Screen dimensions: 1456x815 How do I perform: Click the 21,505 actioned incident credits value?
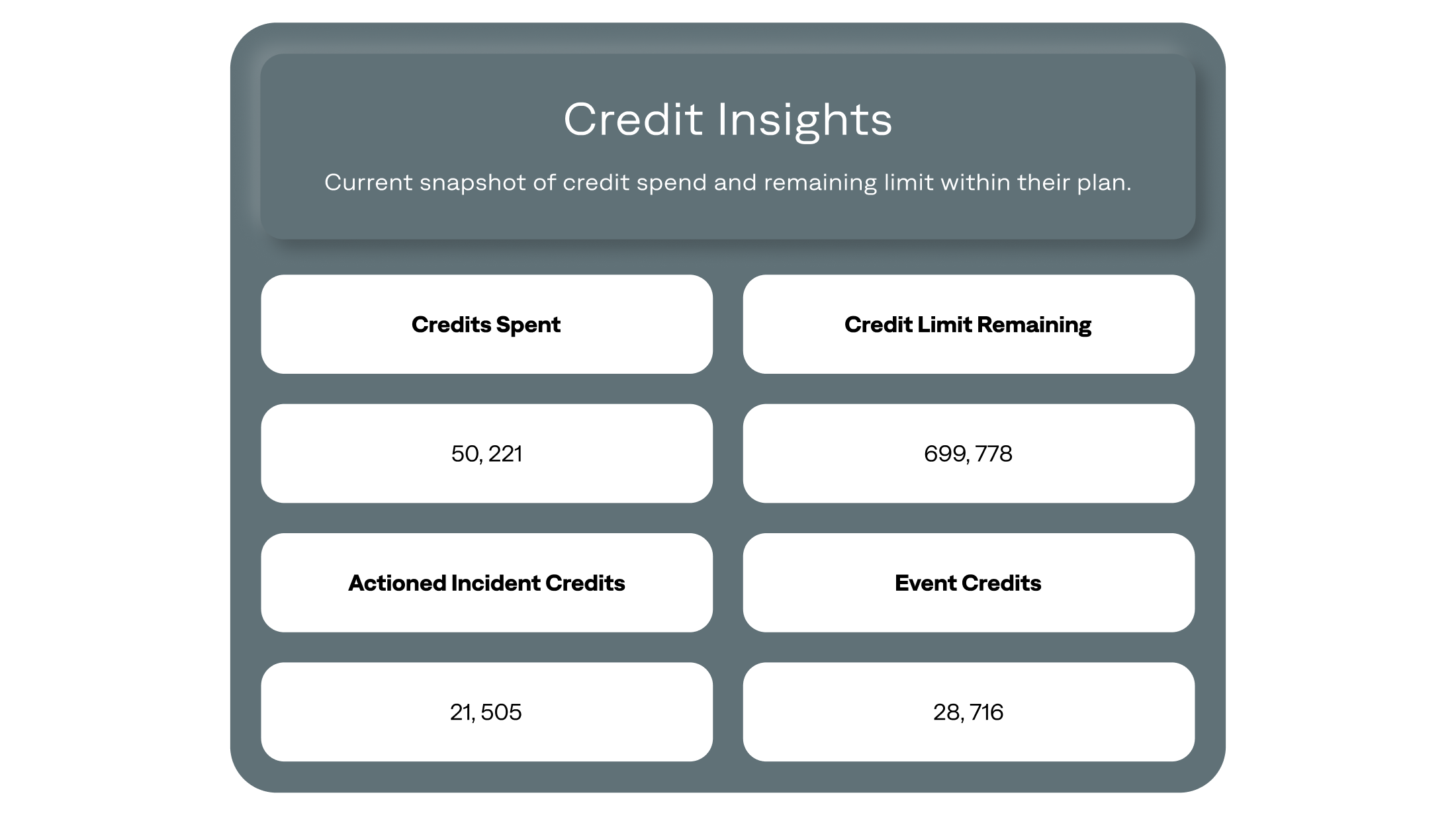pos(487,711)
